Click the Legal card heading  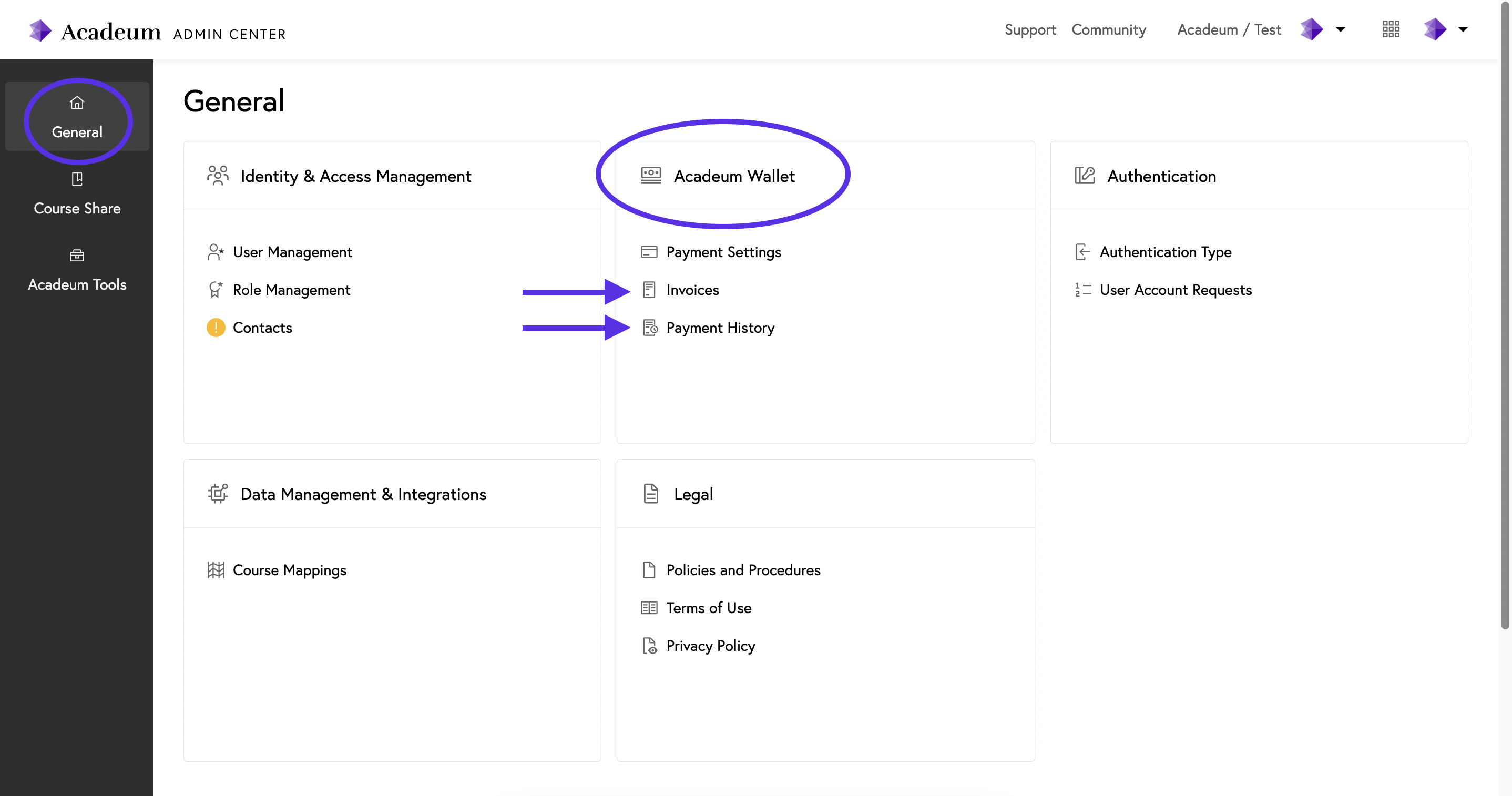(693, 494)
